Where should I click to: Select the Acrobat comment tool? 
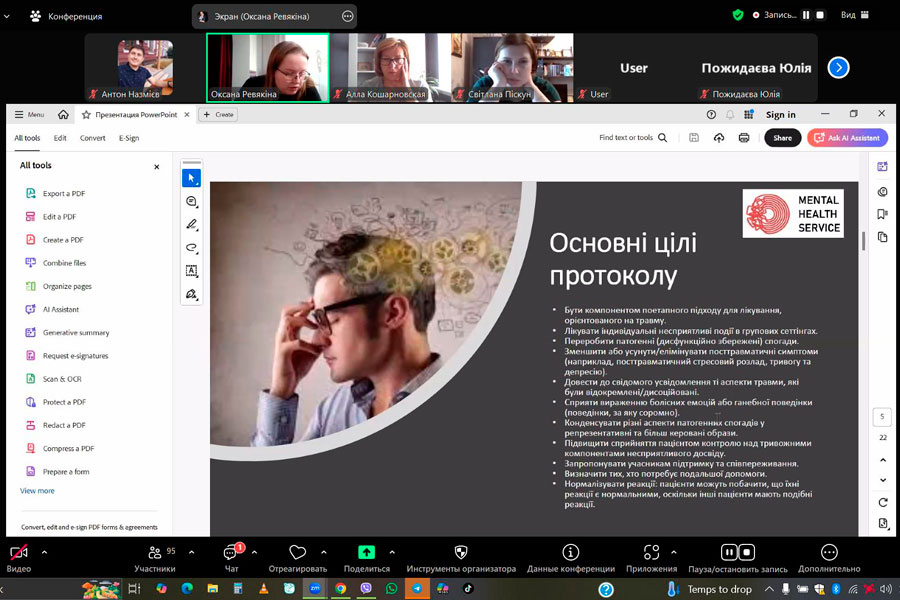point(191,201)
